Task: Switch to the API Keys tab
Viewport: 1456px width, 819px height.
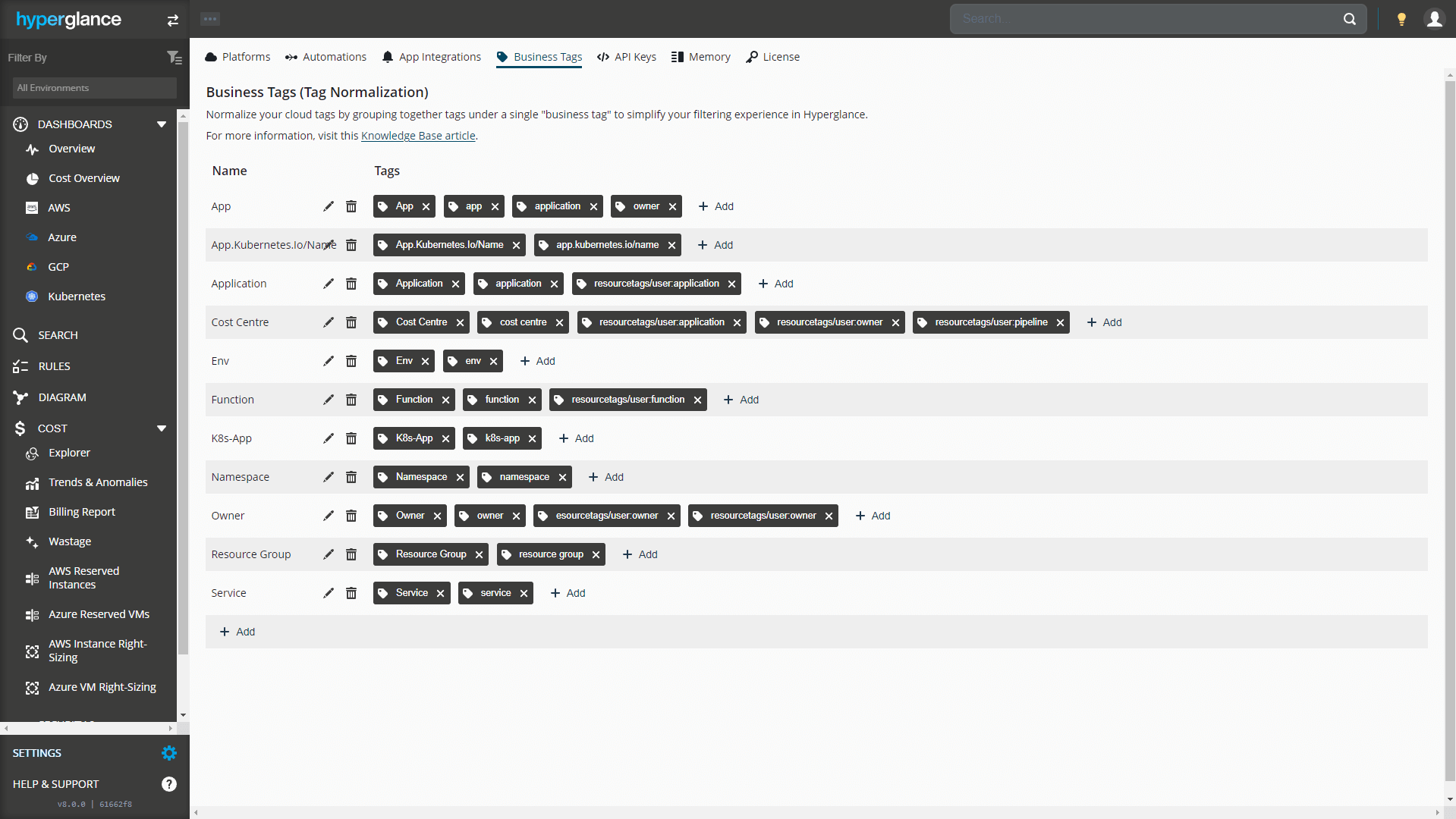Action: 626,57
